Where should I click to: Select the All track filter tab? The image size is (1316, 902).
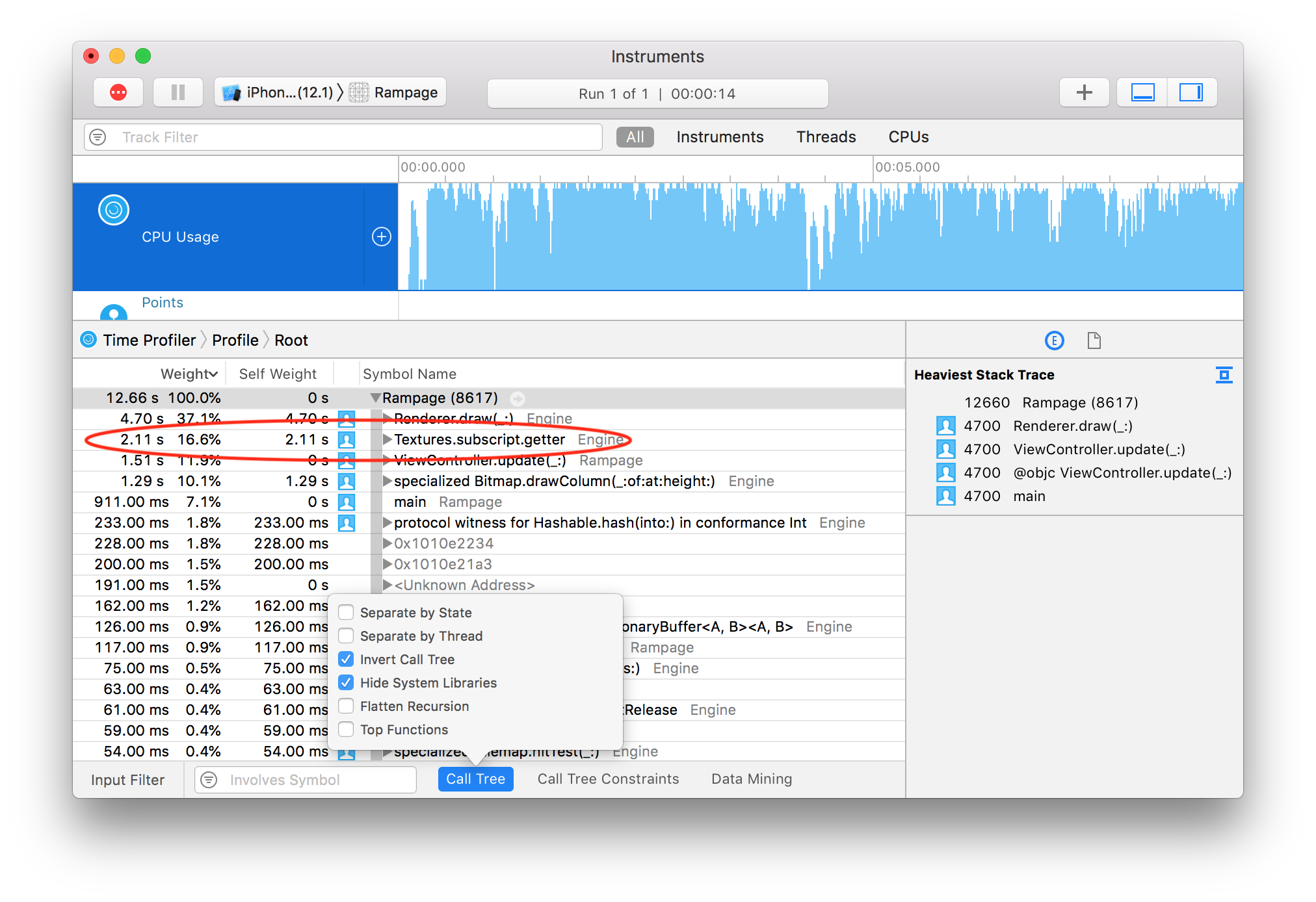[635, 137]
